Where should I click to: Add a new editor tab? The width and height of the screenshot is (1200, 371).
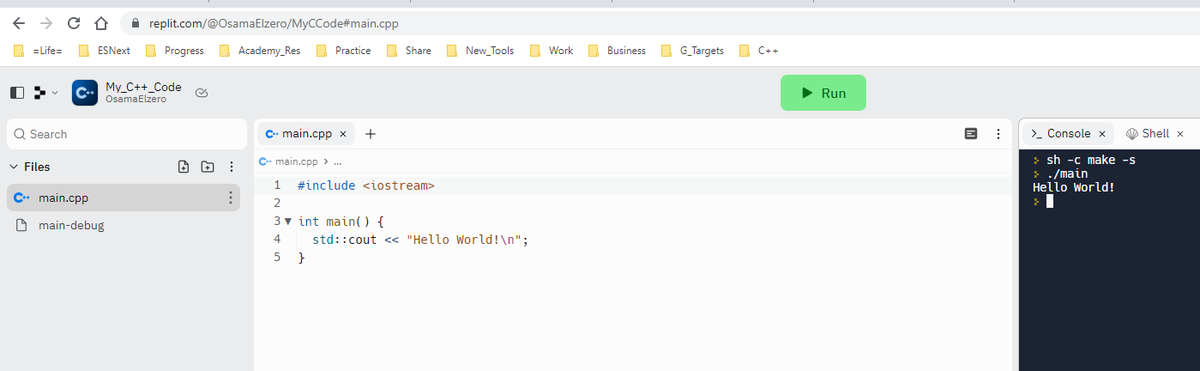point(370,134)
